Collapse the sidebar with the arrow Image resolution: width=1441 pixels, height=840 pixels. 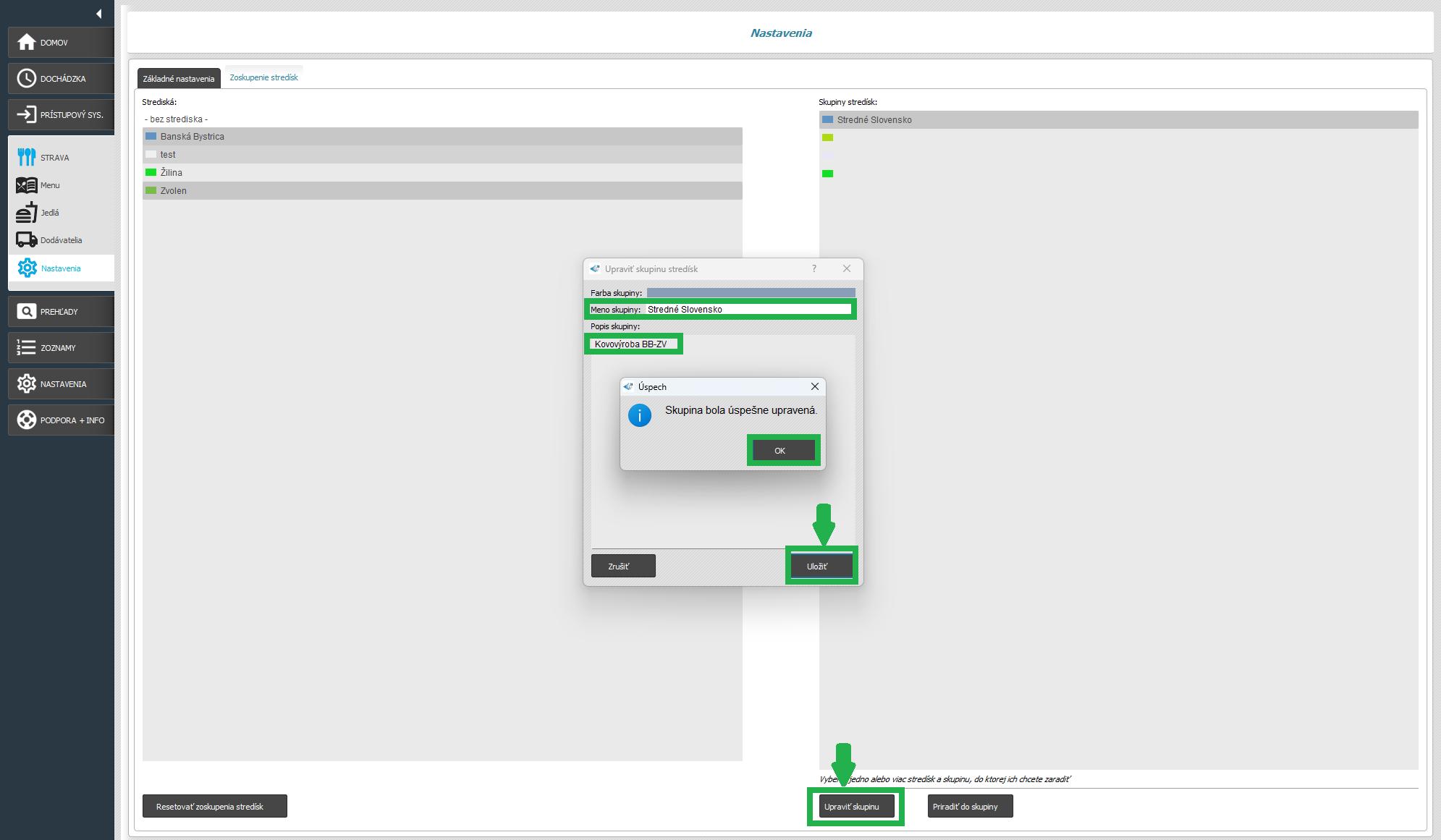point(98,13)
